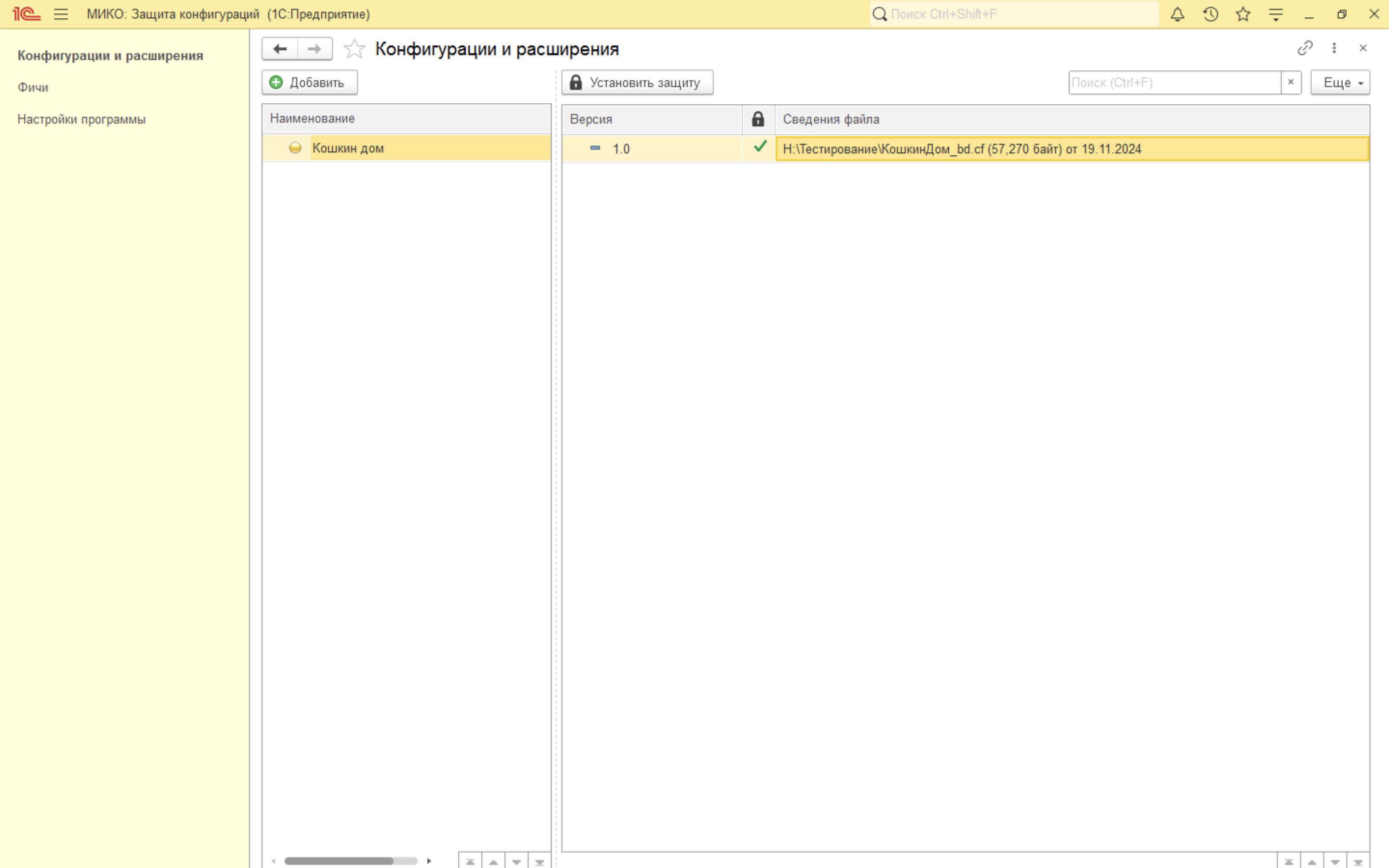
Task: Move up one row in versions table
Action: [1311, 861]
